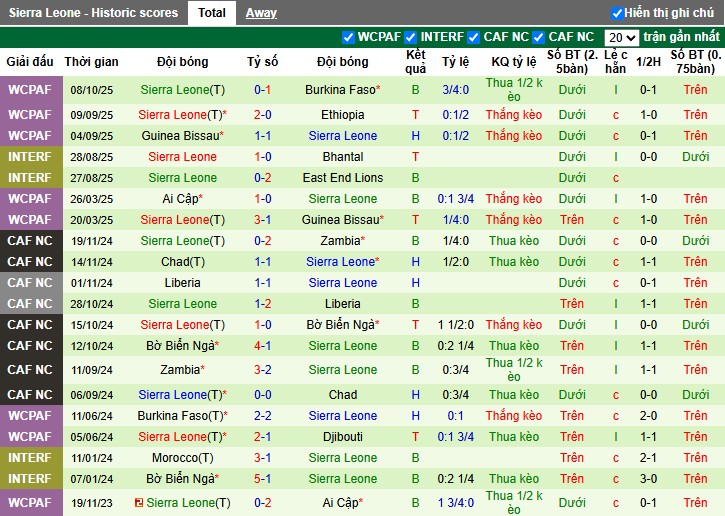
Task: Click the Morocco(T) team link
Action: click(x=182, y=458)
